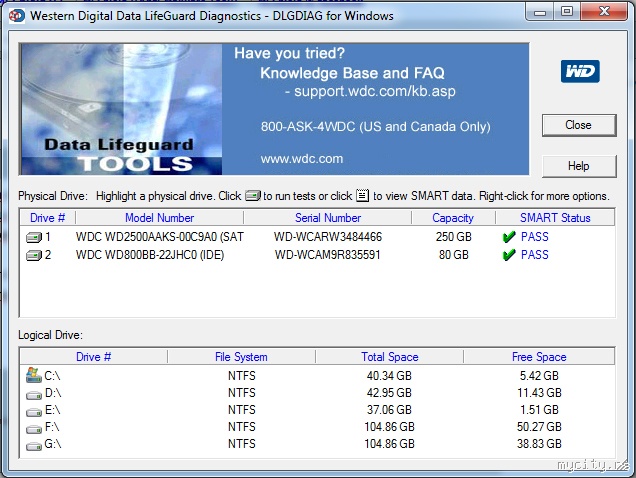Click Knowledge Base and FAQ text
636x478 pixels.
point(352,73)
